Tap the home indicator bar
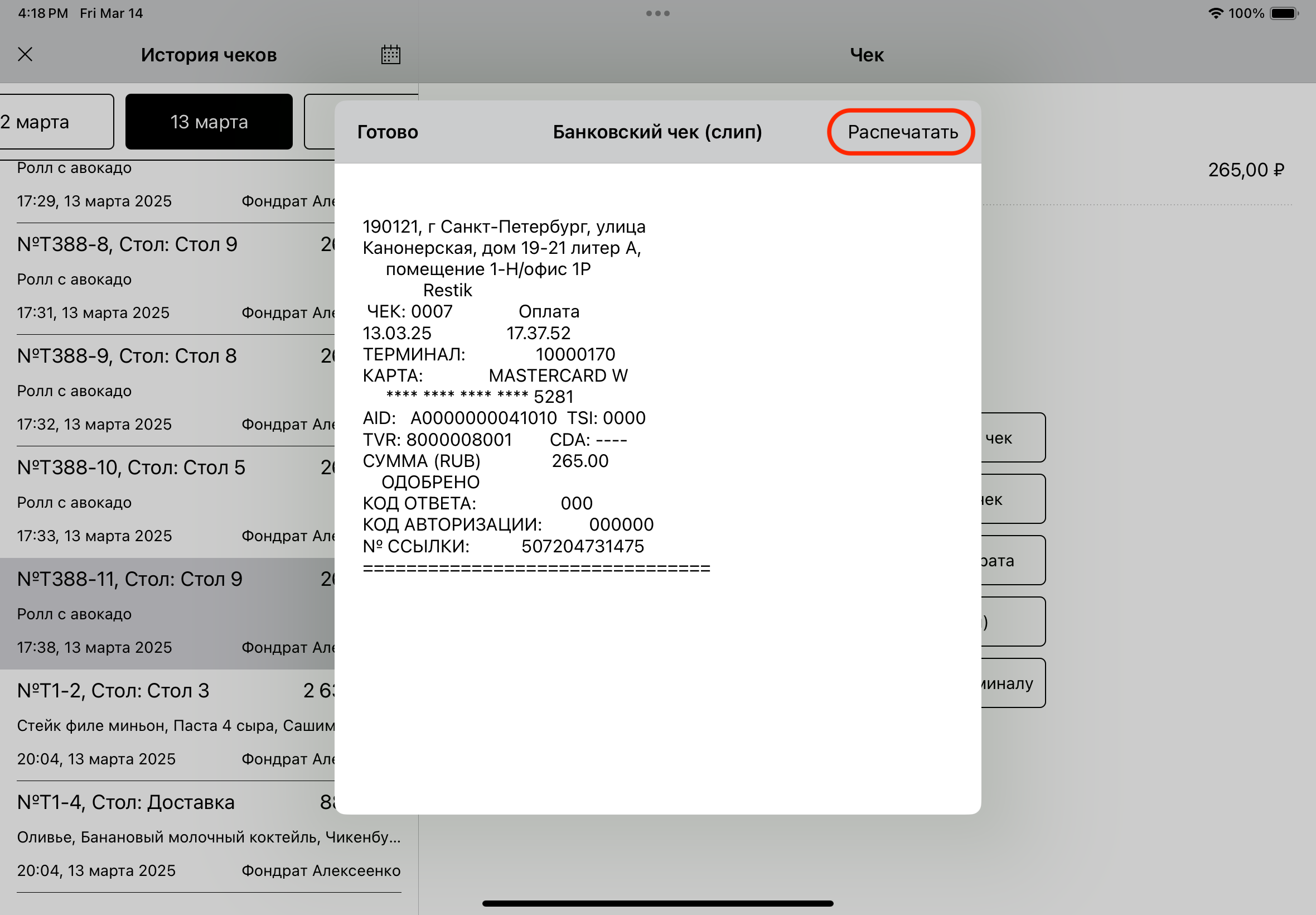Viewport: 1316px width, 915px height. (657, 903)
